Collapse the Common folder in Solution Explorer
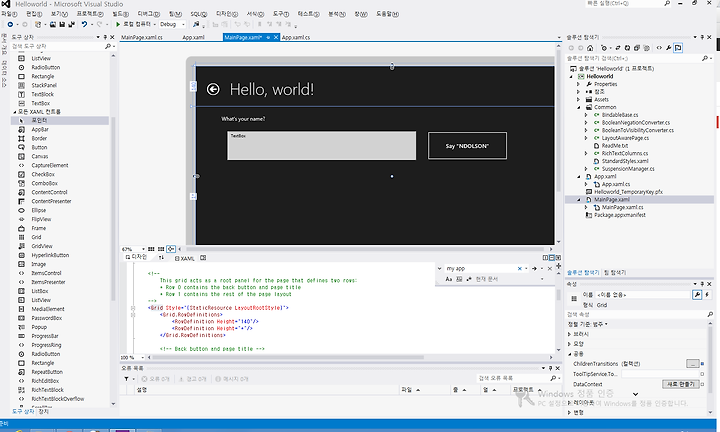This screenshot has width=720, height=432. (578, 107)
